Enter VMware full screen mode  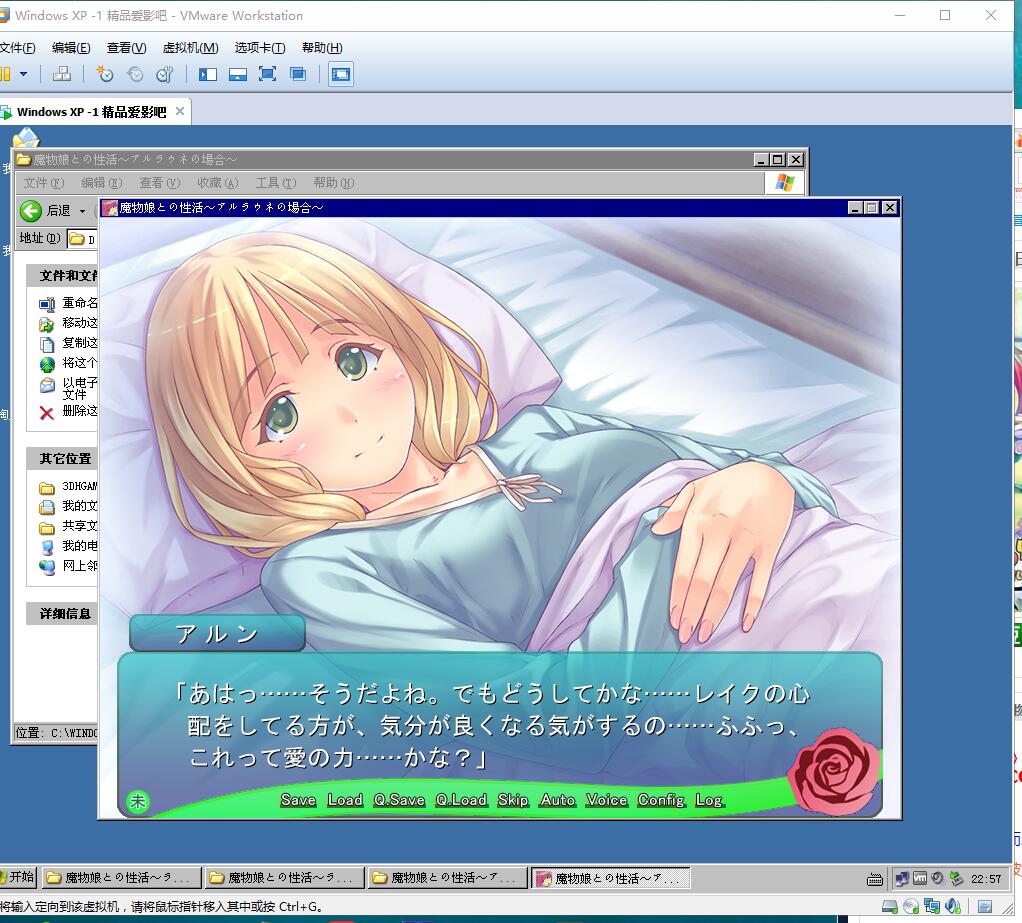pyautogui.click(x=267, y=74)
